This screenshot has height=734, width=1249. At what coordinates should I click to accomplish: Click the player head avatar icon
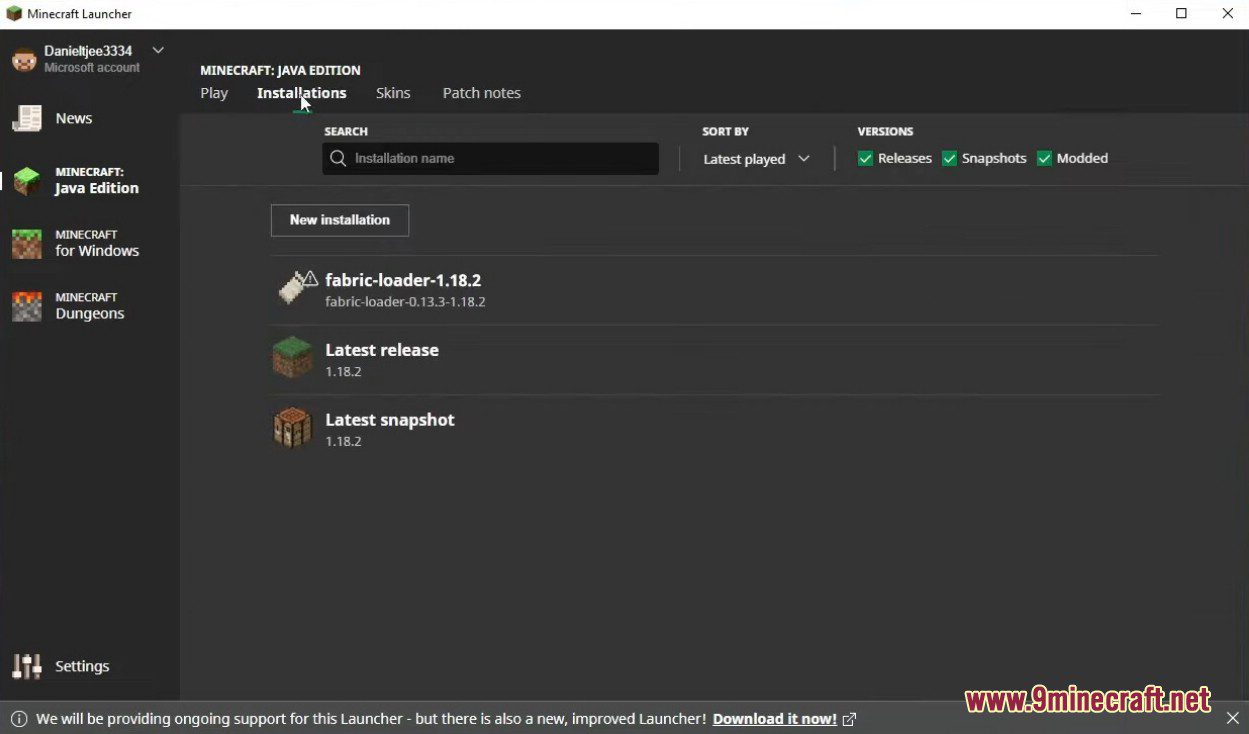tap(24, 59)
